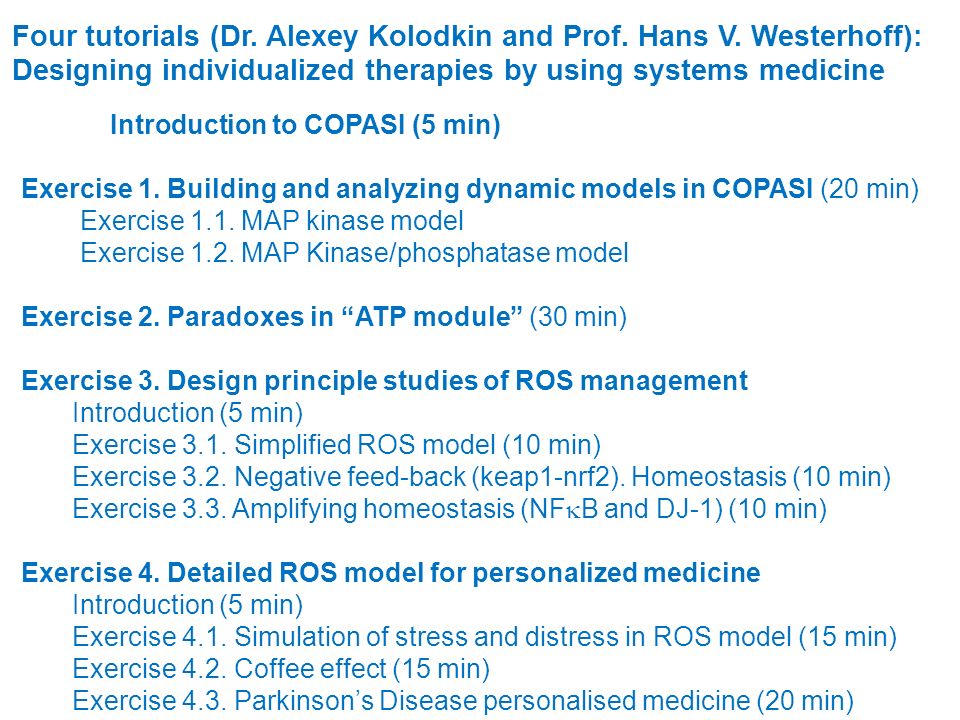Viewport: 960px width, 720px height.
Task: Open Exercise 1.2 MAP Kinase/phosphatase model
Action: (x=354, y=253)
